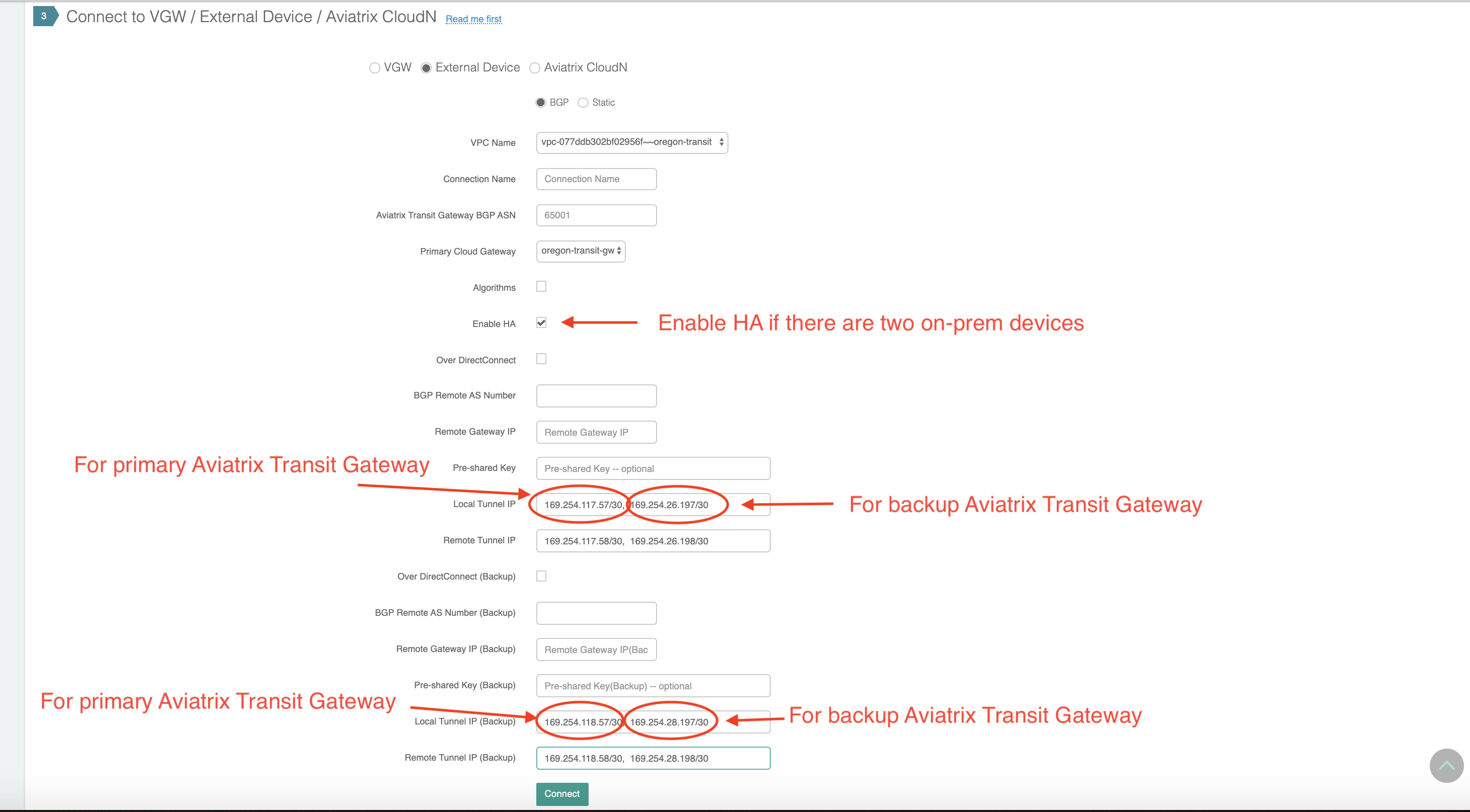Click the Local Tunnel IP field

[x=653, y=505]
